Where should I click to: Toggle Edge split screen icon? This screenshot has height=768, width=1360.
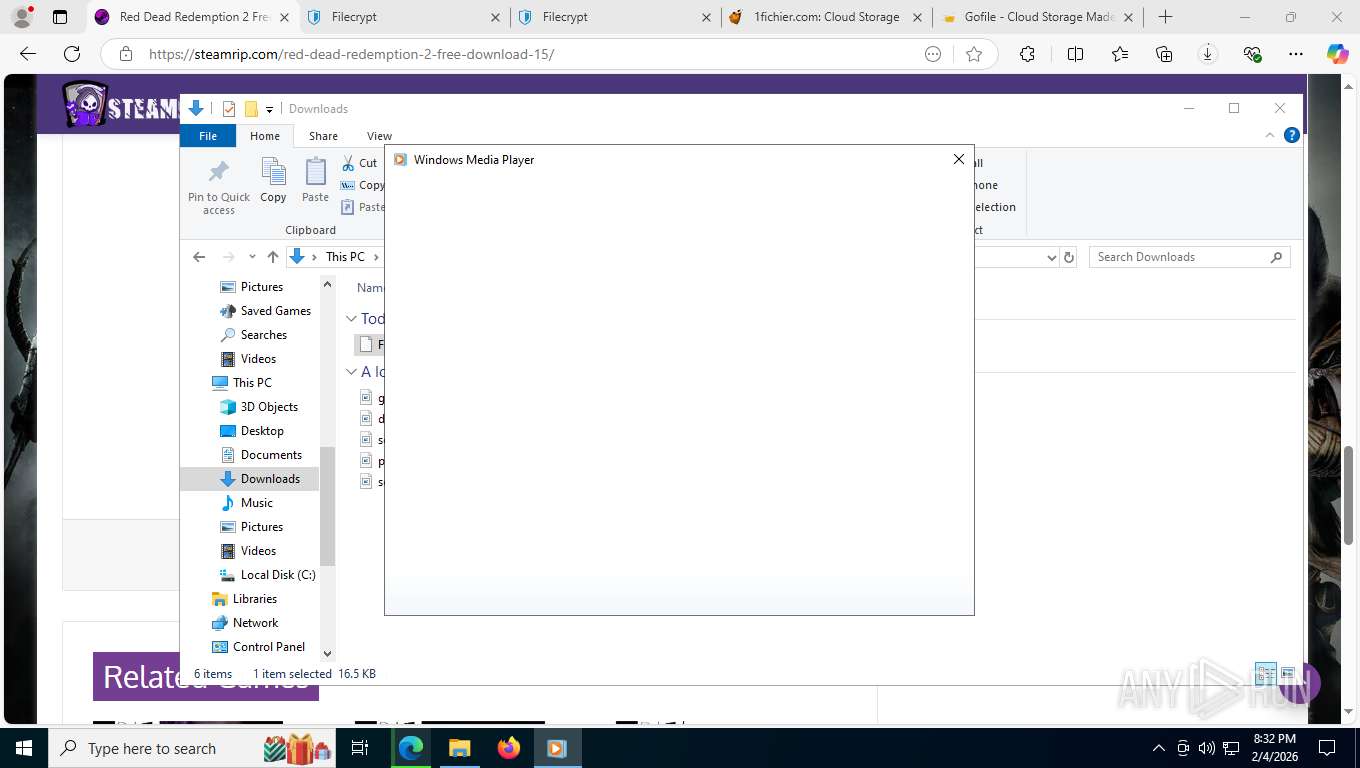coord(1075,54)
